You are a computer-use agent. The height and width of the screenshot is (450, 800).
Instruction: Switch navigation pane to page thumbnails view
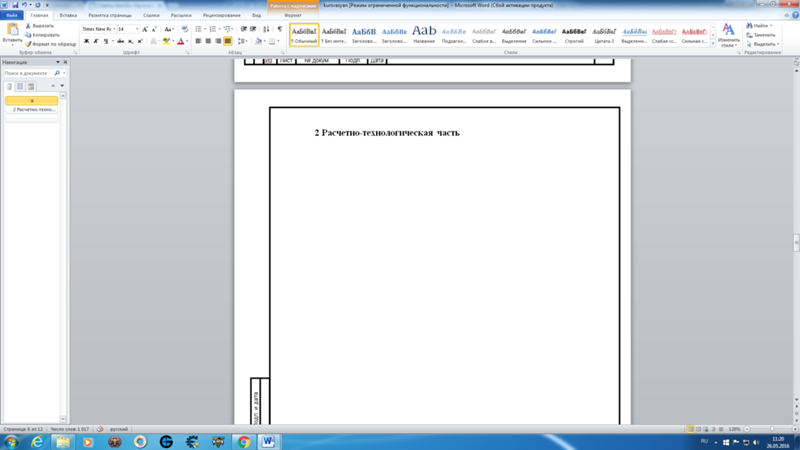click(x=20, y=86)
